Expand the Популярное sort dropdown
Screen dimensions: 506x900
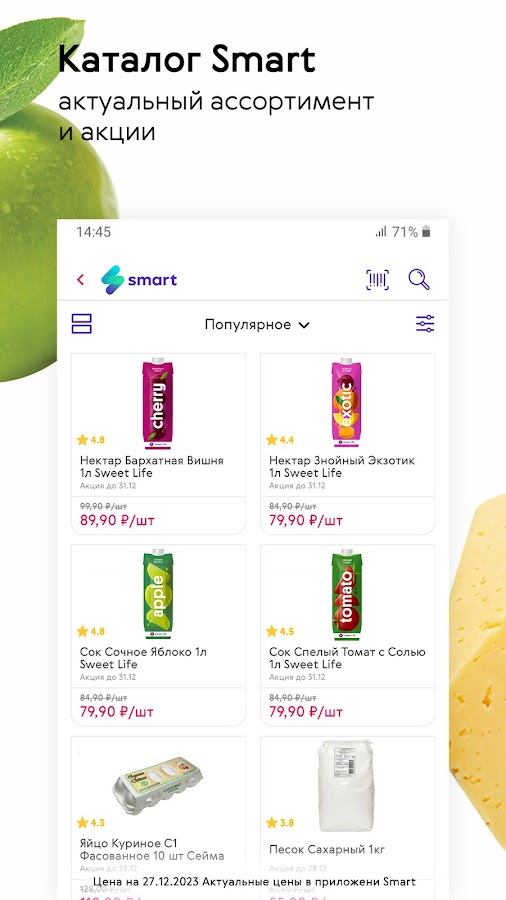(x=257, y=325)
